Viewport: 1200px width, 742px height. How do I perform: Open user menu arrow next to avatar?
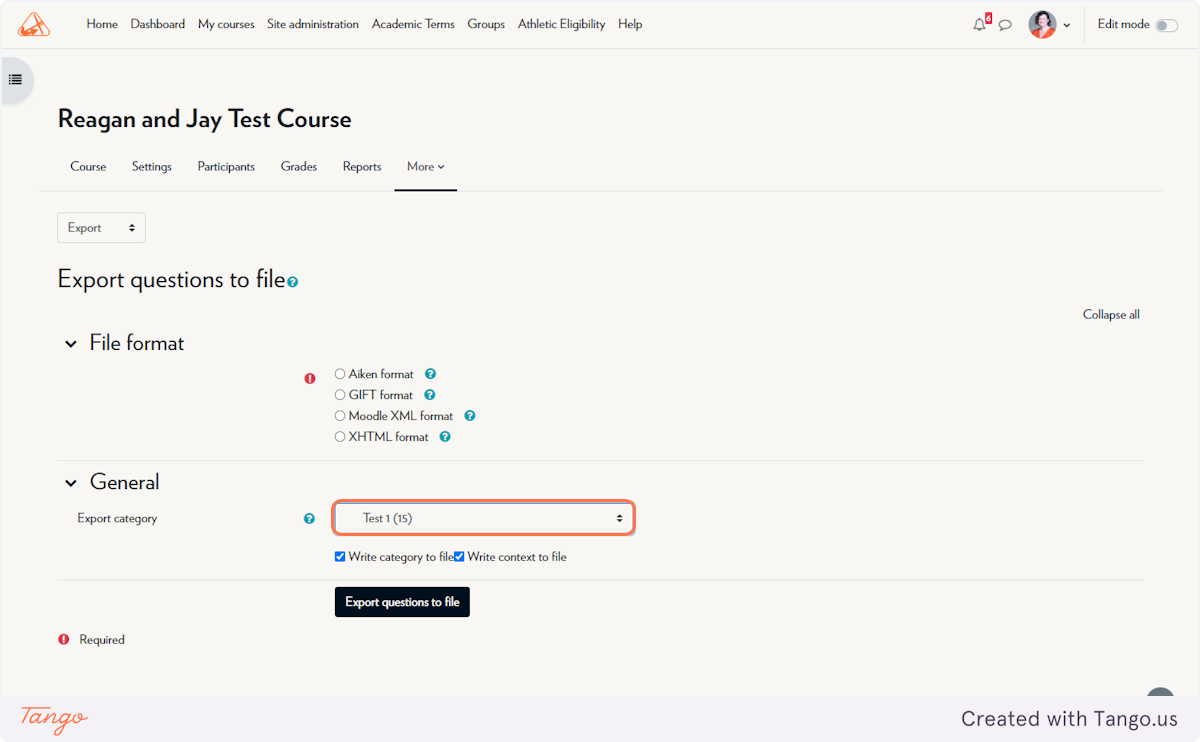point(1067,26)
